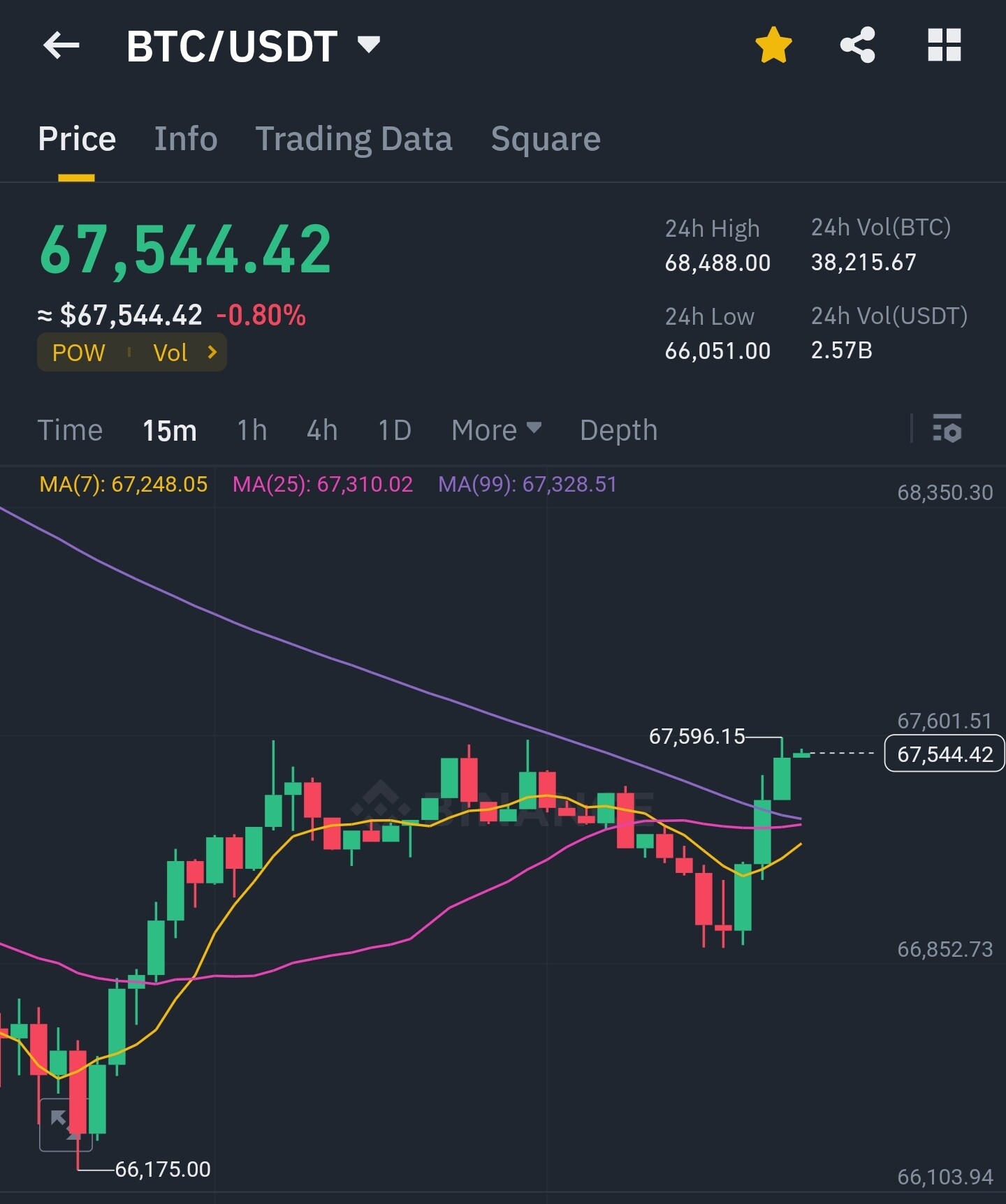Viewport: 1006px width, 1204px height.
Task: Tap the approximate USD price $67,544.42
Action: tap(131, 316)
